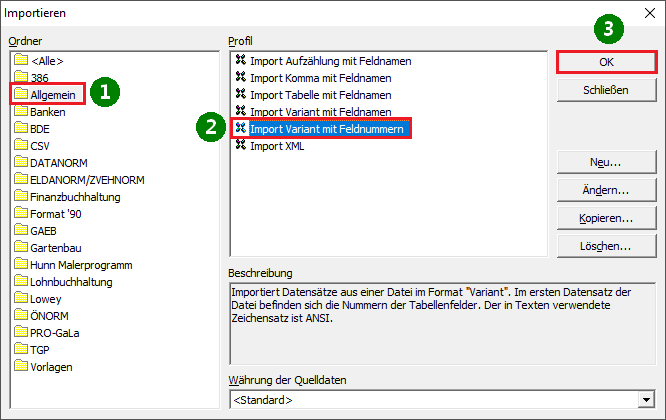Delete the profile via Löschen...
The width and height of the screenshot is (666, 420).
pos(606,246)
